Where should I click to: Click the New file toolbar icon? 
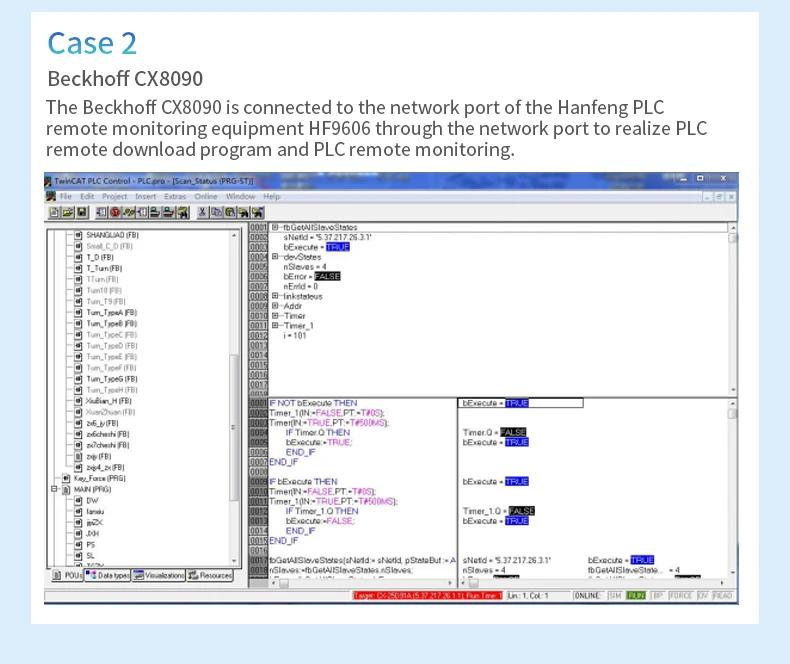[54, 212]
